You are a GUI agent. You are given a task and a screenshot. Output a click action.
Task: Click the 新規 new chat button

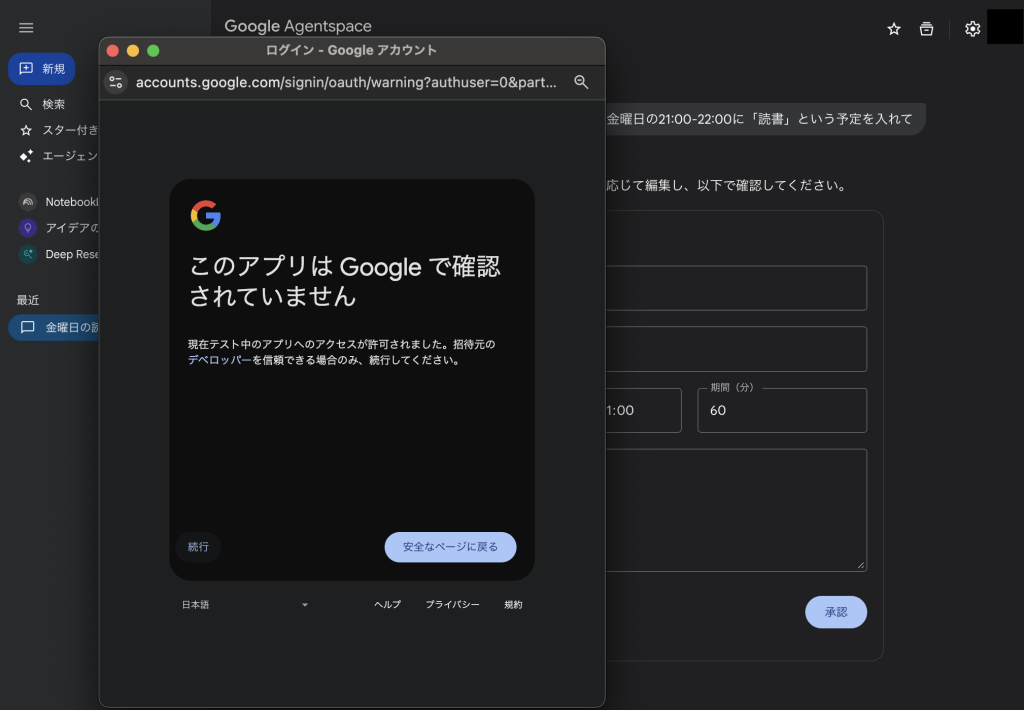pos(42,69)
